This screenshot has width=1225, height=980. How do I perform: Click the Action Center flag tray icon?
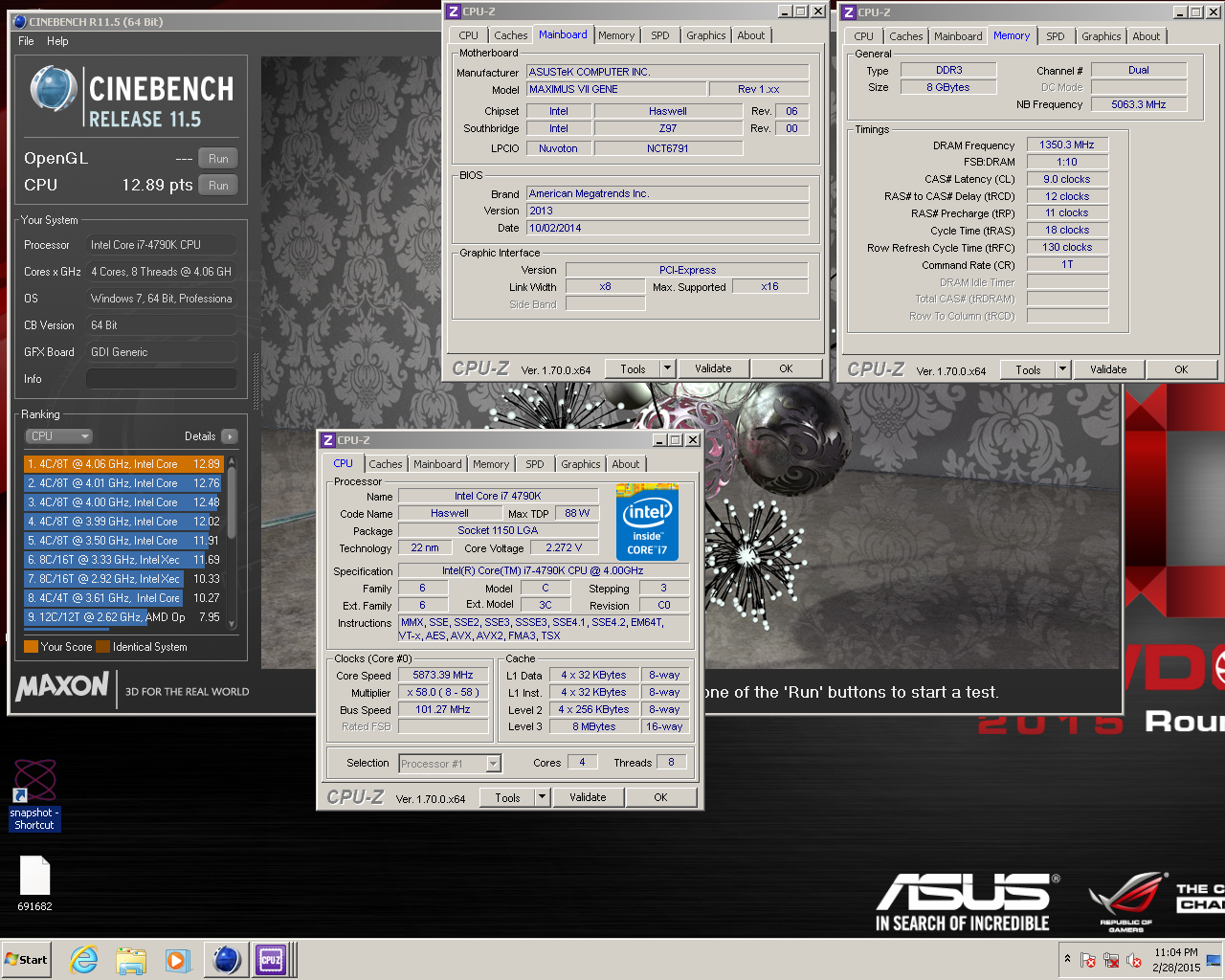tap(1088, 960)
